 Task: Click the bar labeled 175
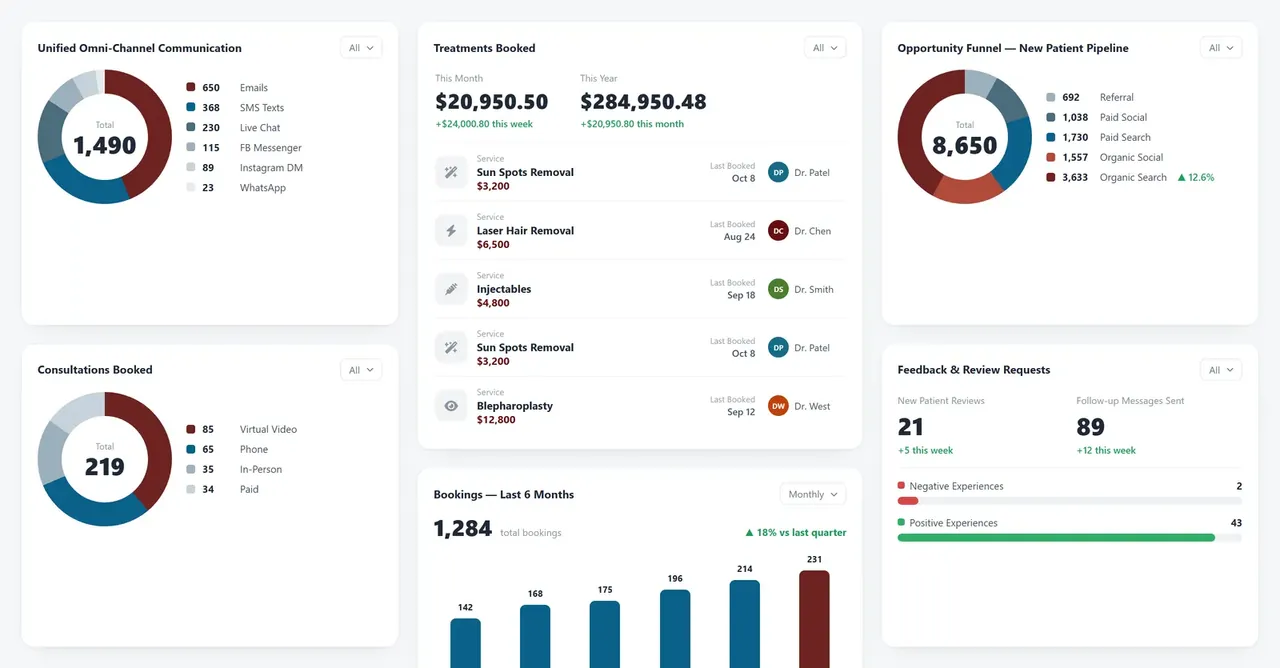click(605, 634)
